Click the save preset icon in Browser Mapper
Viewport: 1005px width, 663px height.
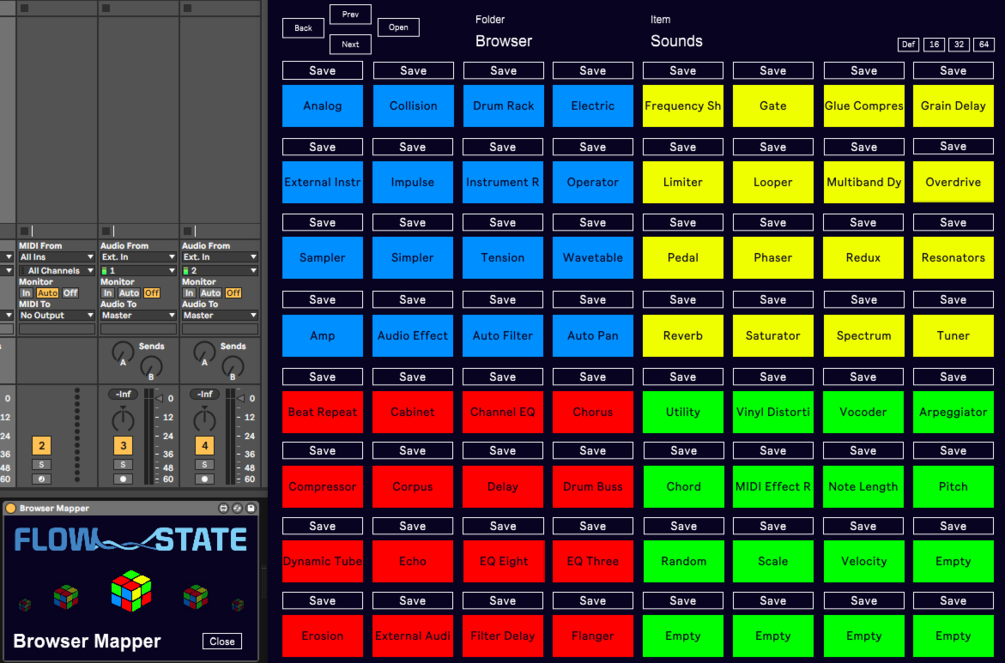[x=251, y=508]
